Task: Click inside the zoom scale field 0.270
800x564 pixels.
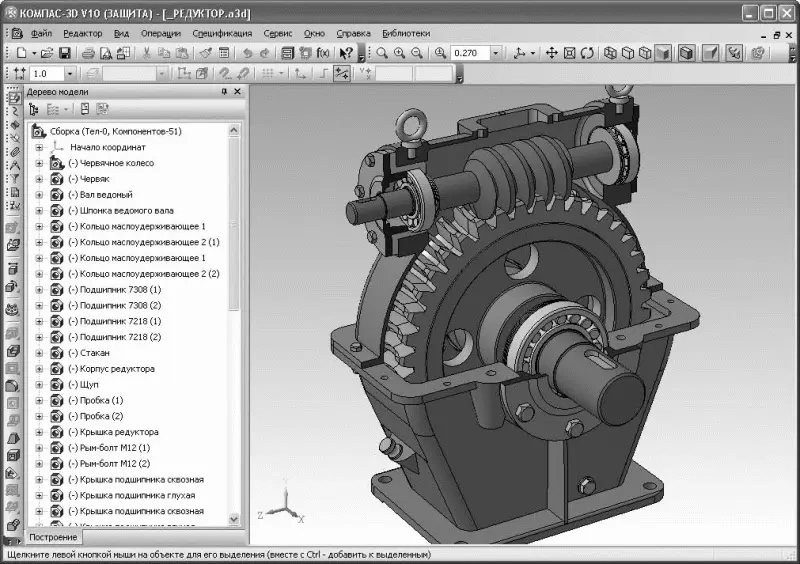Action: 470,53
